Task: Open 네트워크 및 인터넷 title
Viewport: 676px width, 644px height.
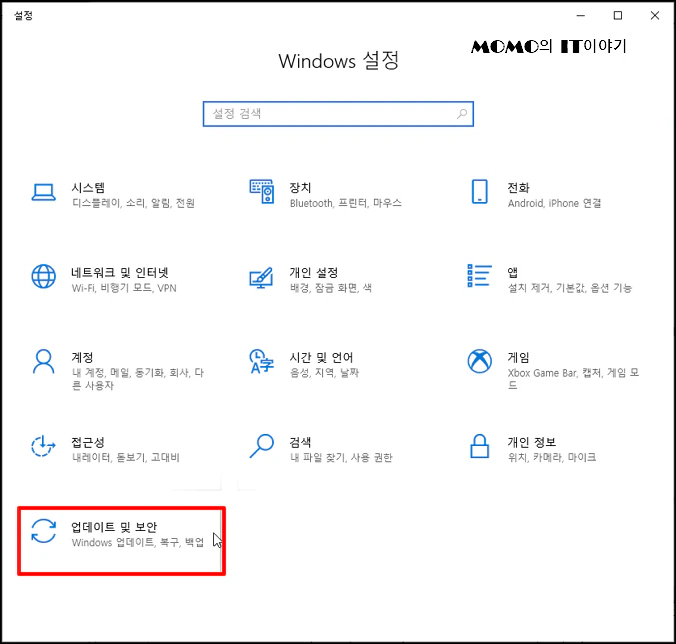Action: pyautogui.click(x=120, y=272)
